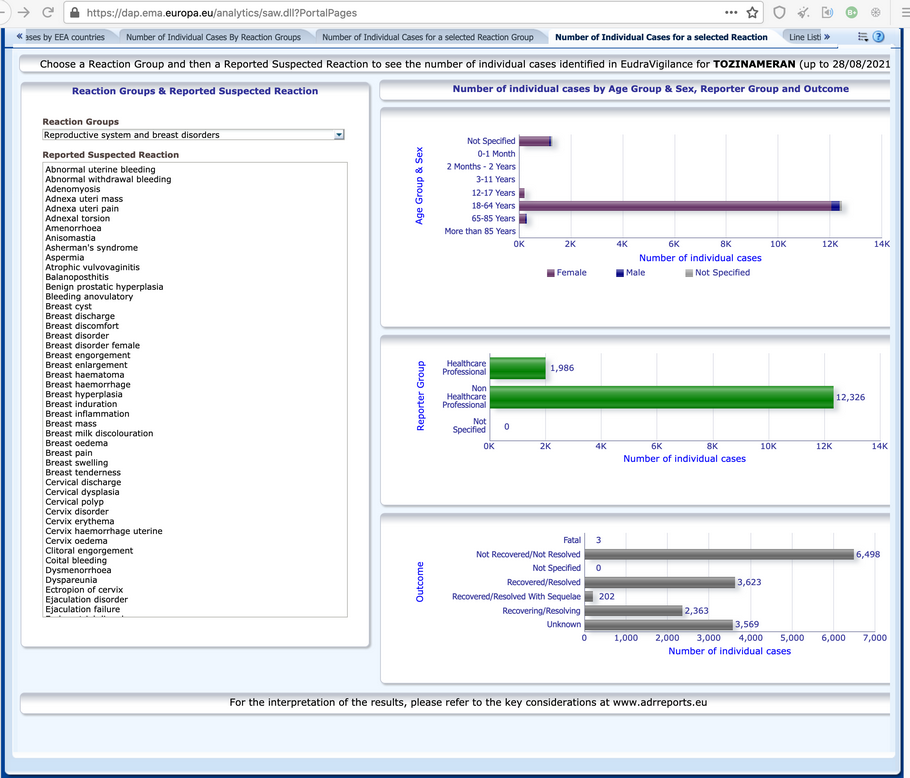Switch to the Line Listing tab
The width and height of the screenshot is (910, 778).
pyautogui.click(x=805, y=37)
